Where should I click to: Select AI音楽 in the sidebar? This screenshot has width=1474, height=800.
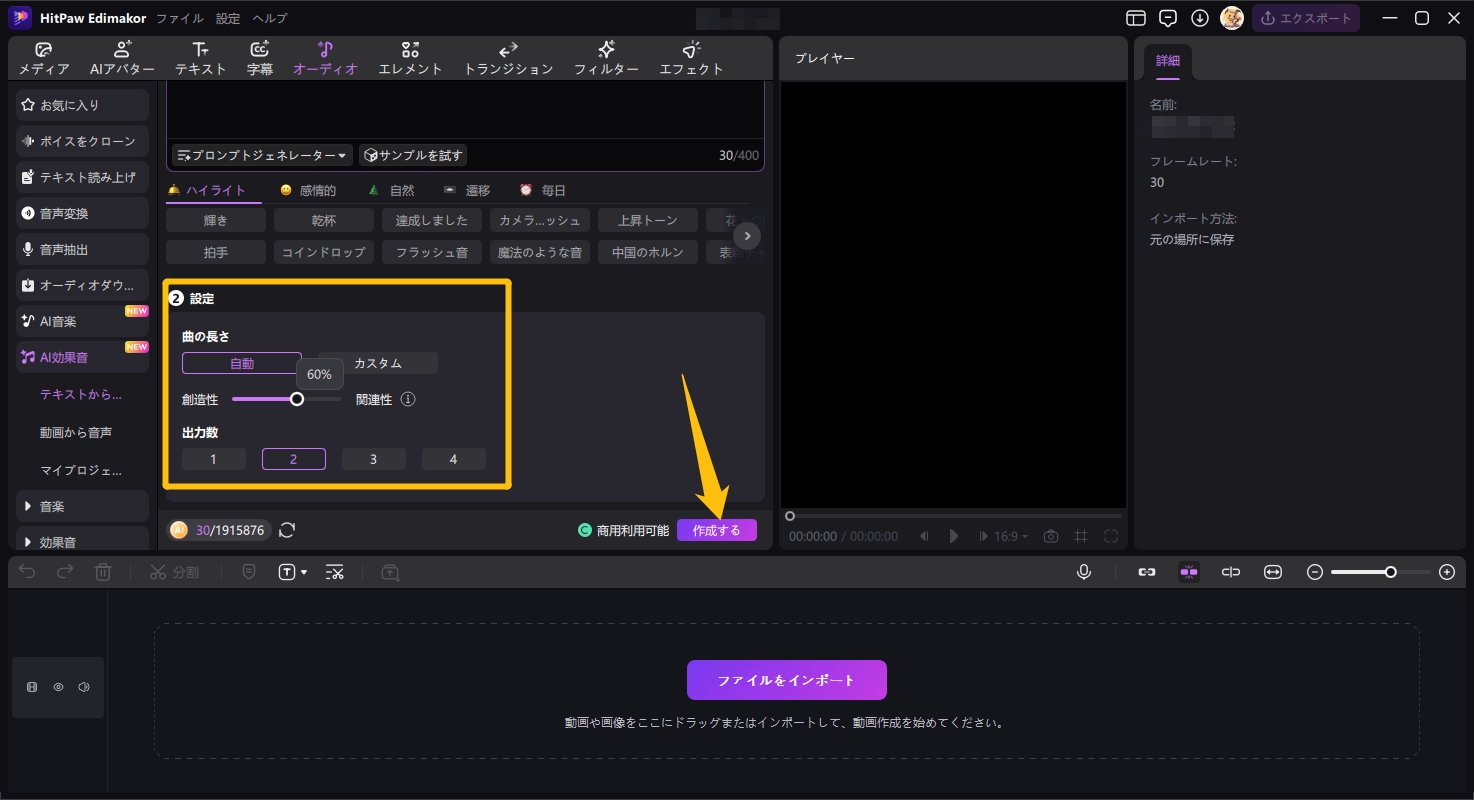point(82,321)
